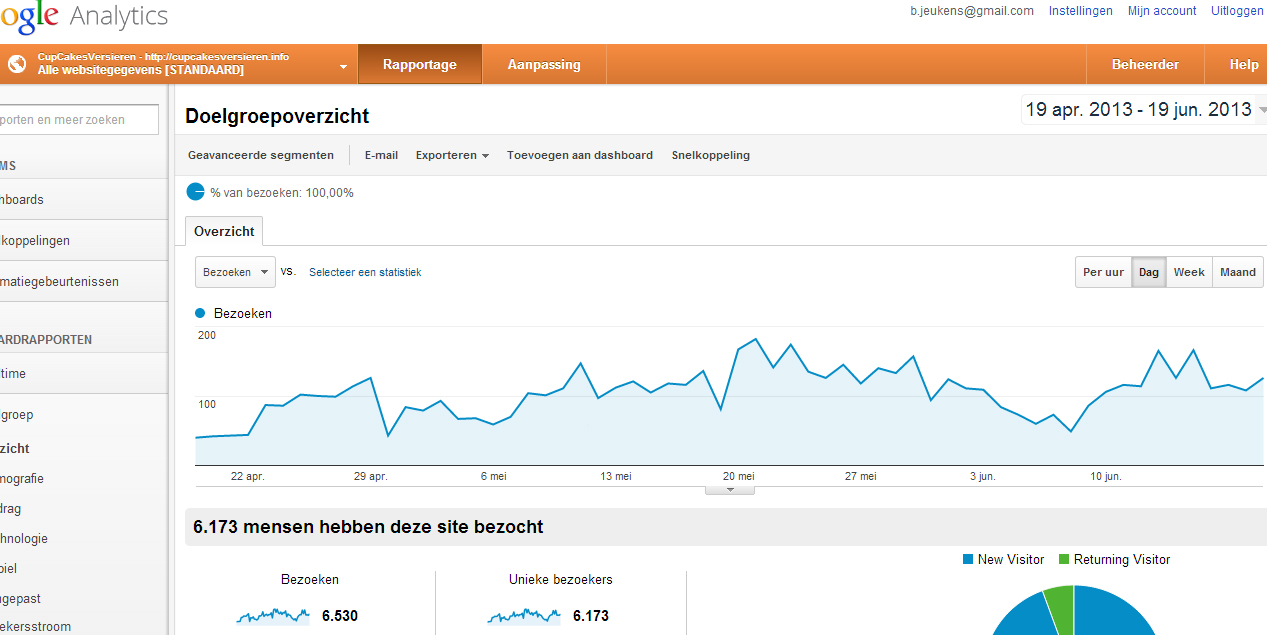Click the 'Unieke bezoekers' label
Viewport: 1267px width, 635px height.
[x=561, y=579]
